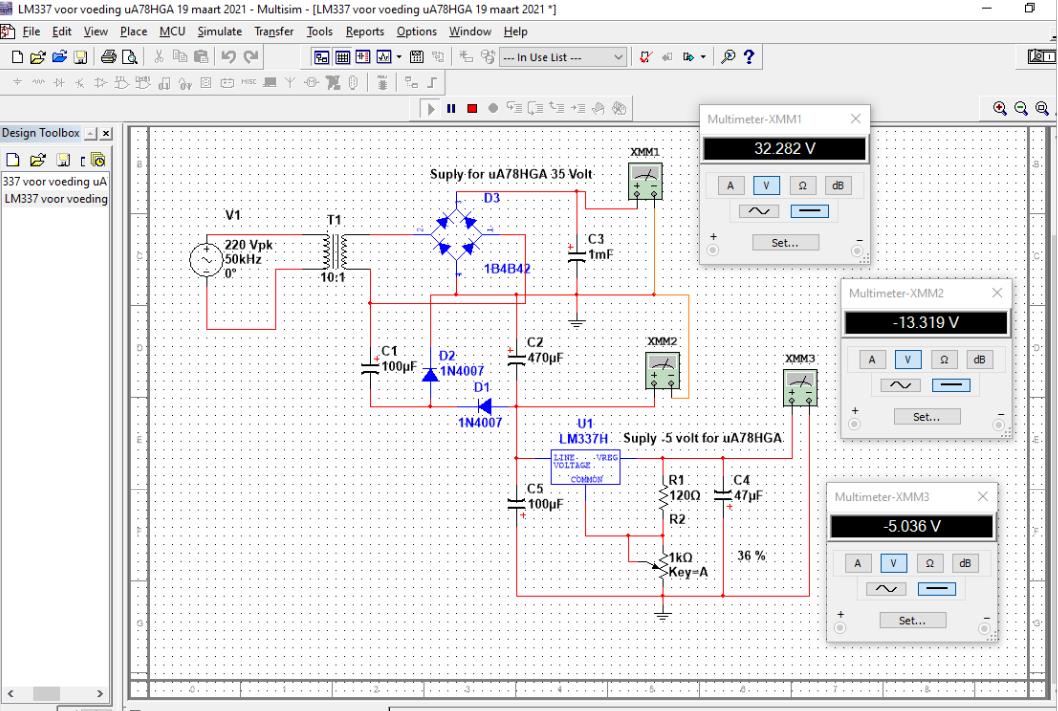1058x711 pixels.
Task: Click the Design Toolbox scrollbar right arrow
Action: click(x=100, y=693)
